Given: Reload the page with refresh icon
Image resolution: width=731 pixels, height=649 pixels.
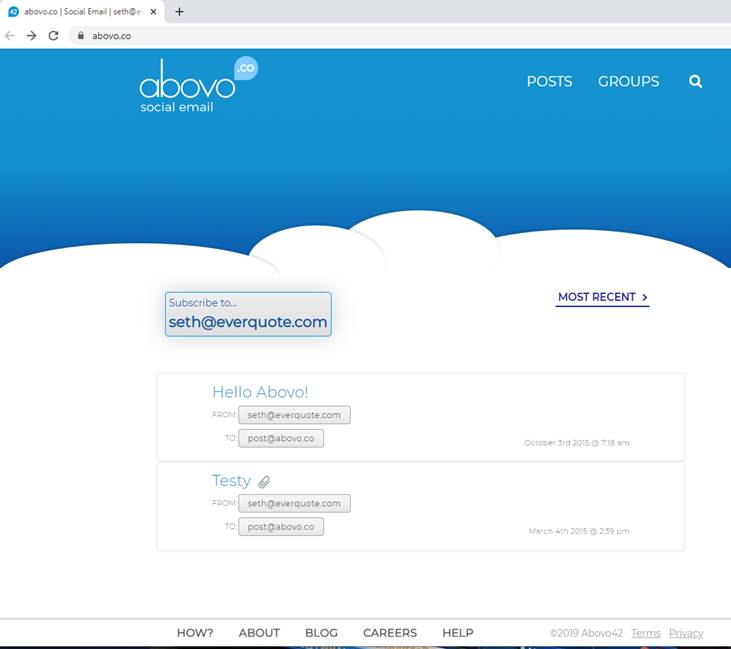Looking at the screenshot, I should [54, 35].
